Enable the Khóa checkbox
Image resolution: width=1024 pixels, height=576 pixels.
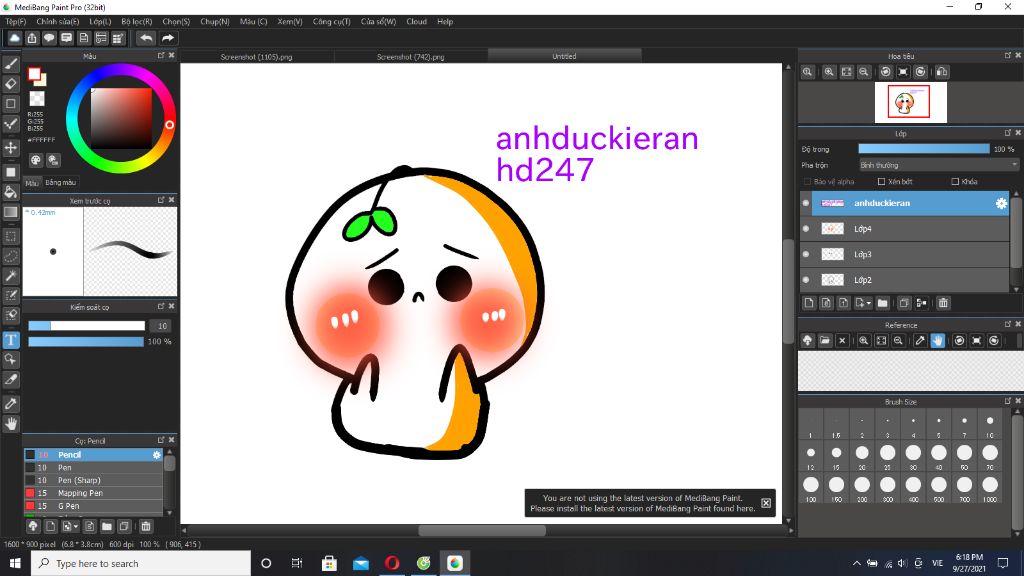point(955,182)
